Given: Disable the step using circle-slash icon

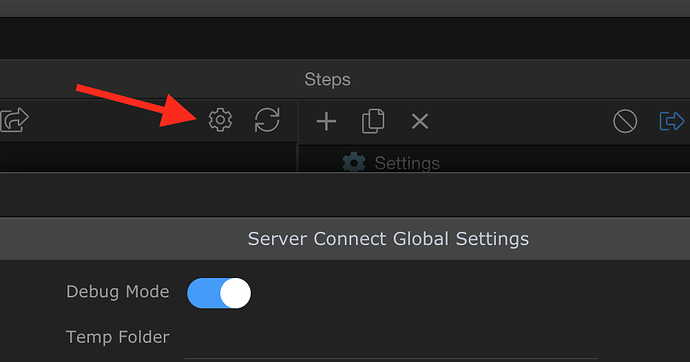Looking at the screenshot, I should [x=625, y=121].
